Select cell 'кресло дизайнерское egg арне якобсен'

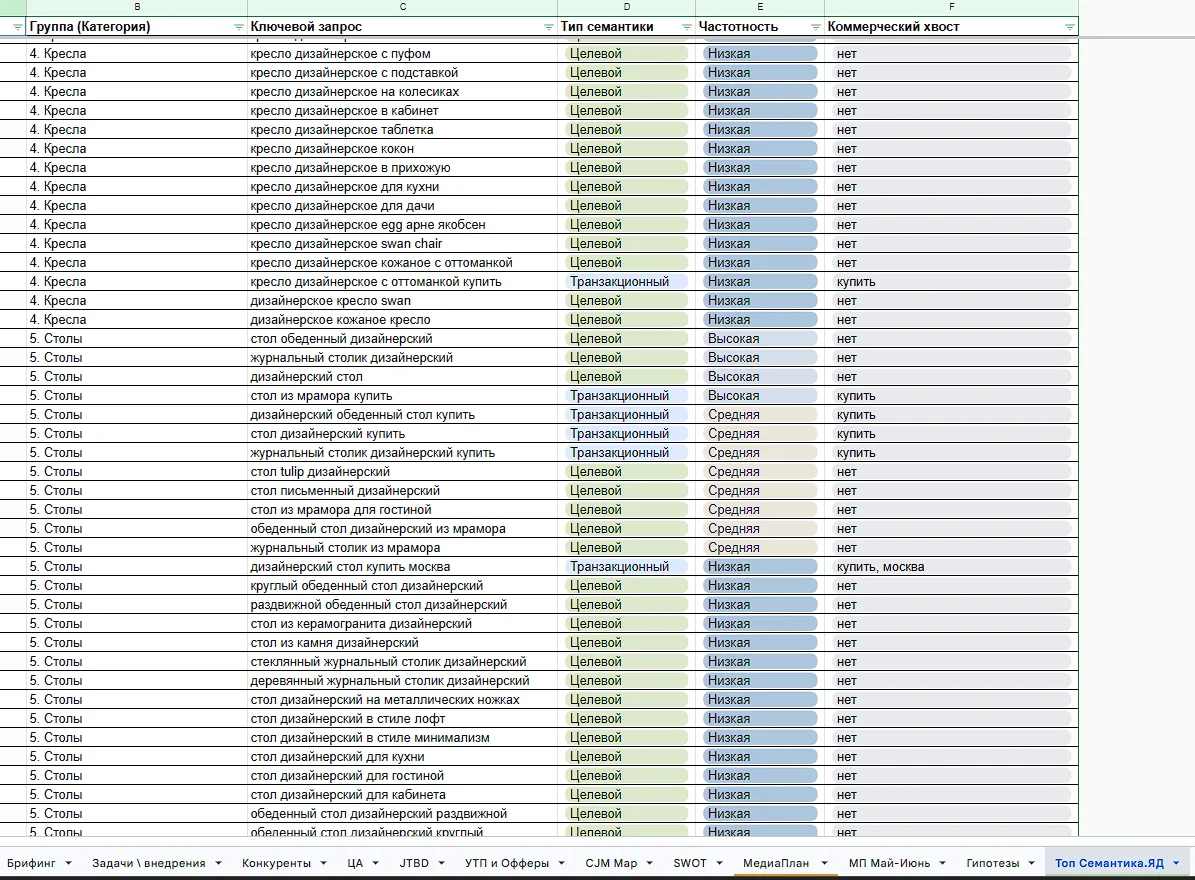(402, 225)
